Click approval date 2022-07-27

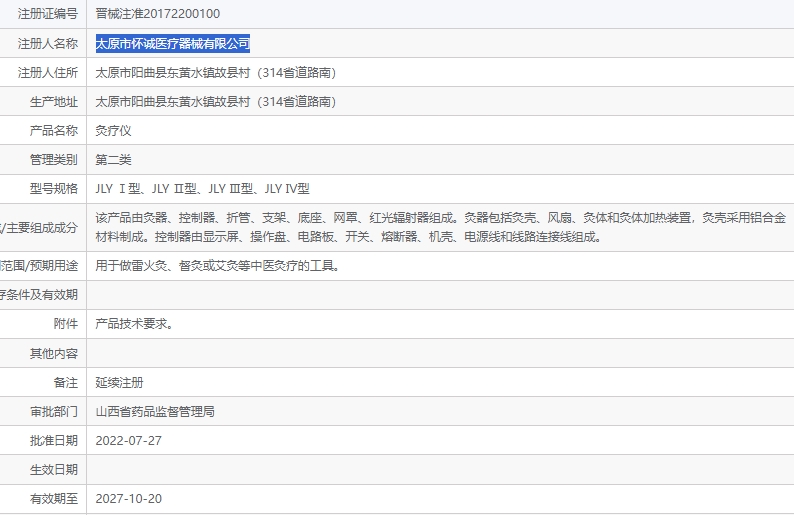coord(129,441)
